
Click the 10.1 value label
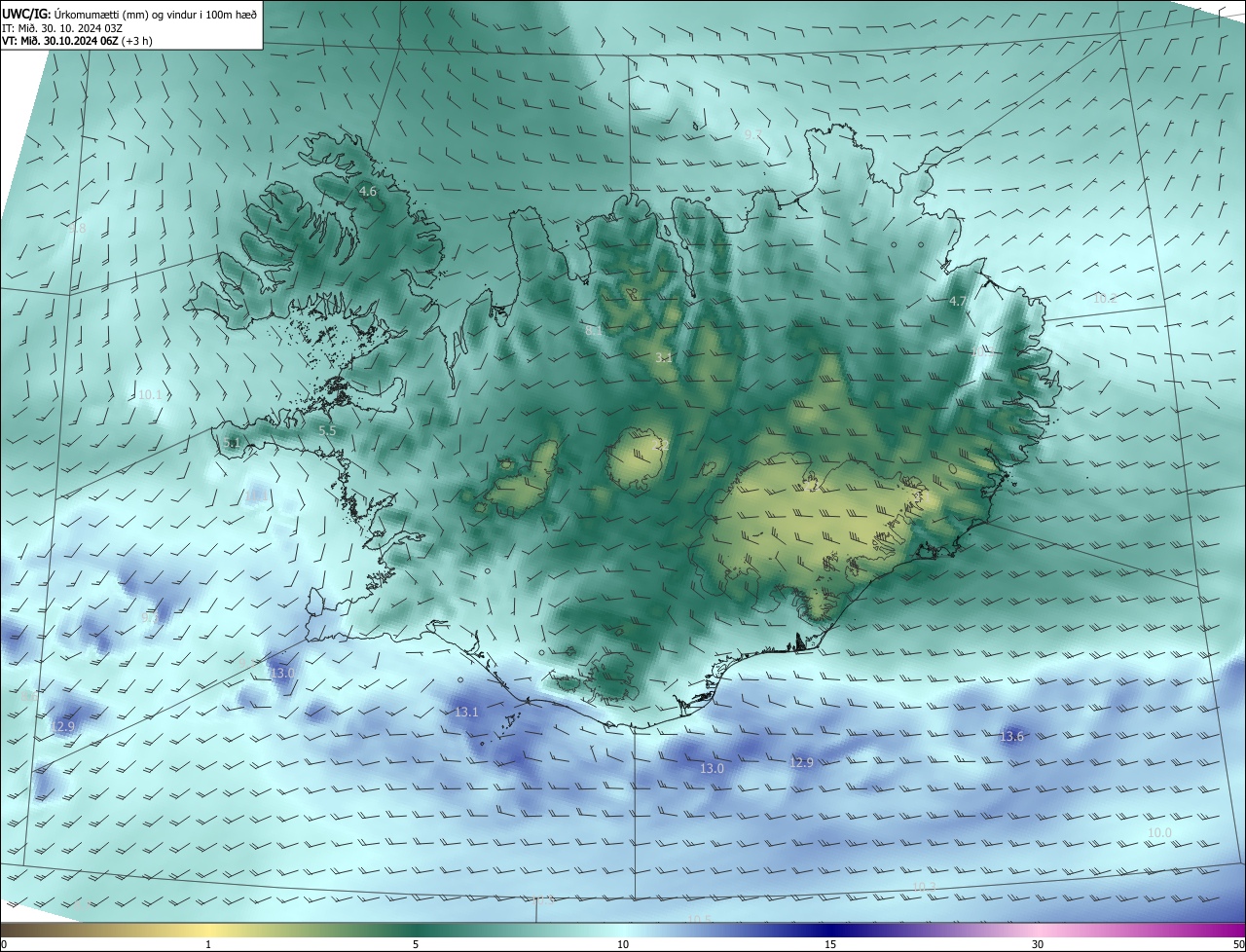click(151, 395)
